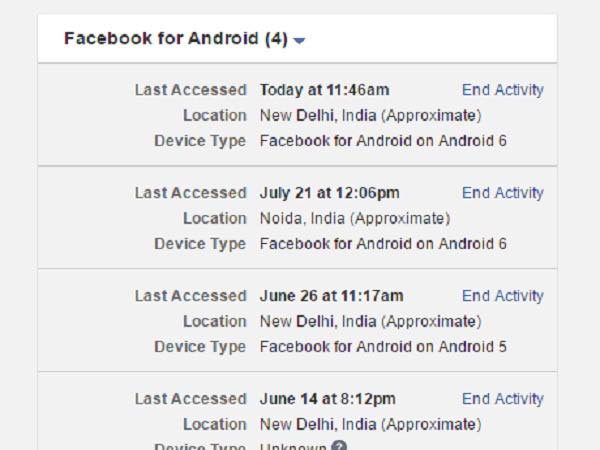End Activity for June 14 session
600x450 pixels.
pos(502,399)
